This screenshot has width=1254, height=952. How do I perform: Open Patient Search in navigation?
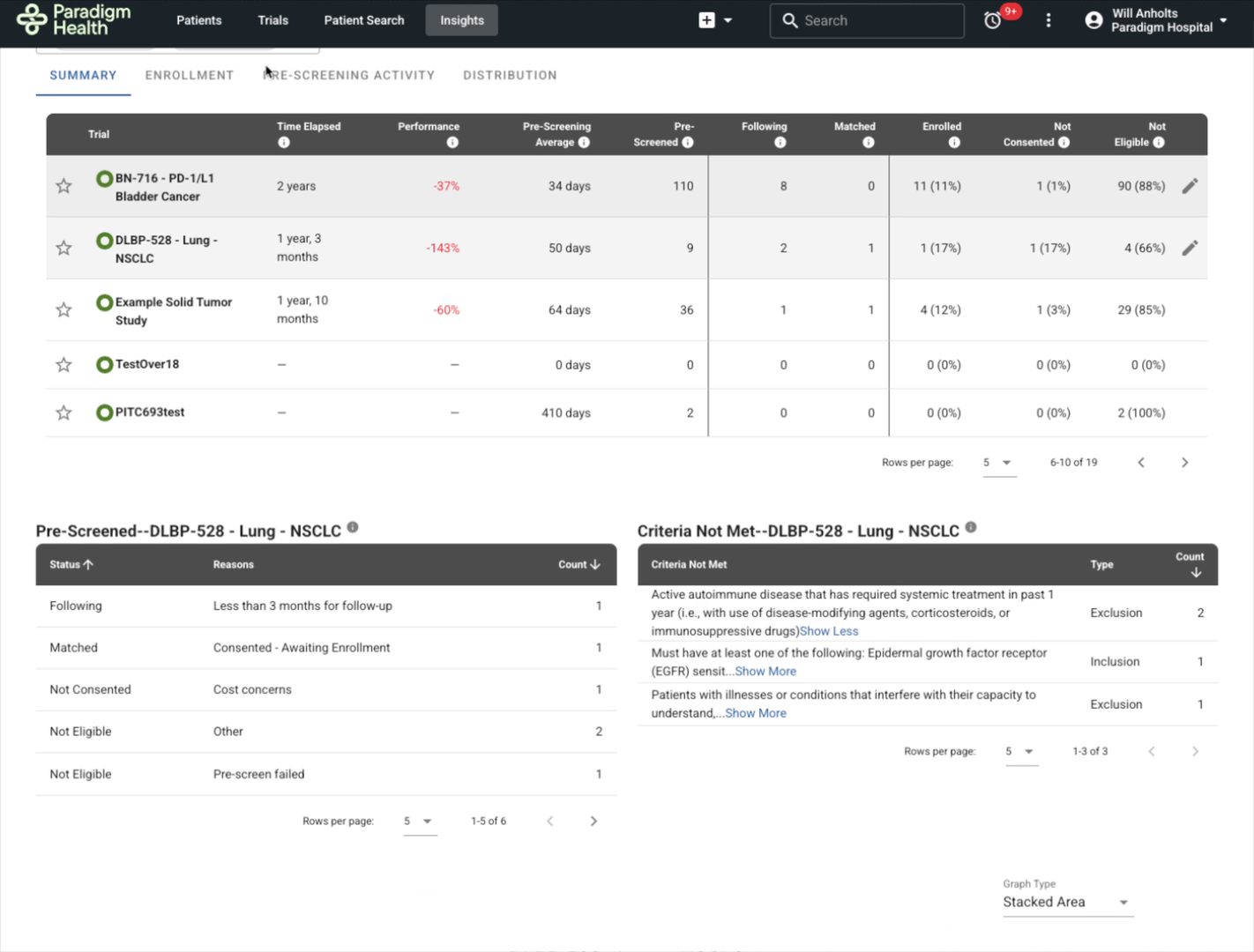point(364,20)
